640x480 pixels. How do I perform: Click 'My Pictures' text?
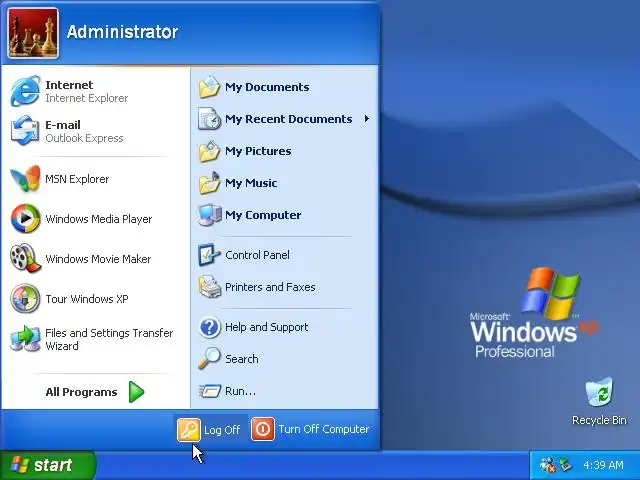pos(258,151)
